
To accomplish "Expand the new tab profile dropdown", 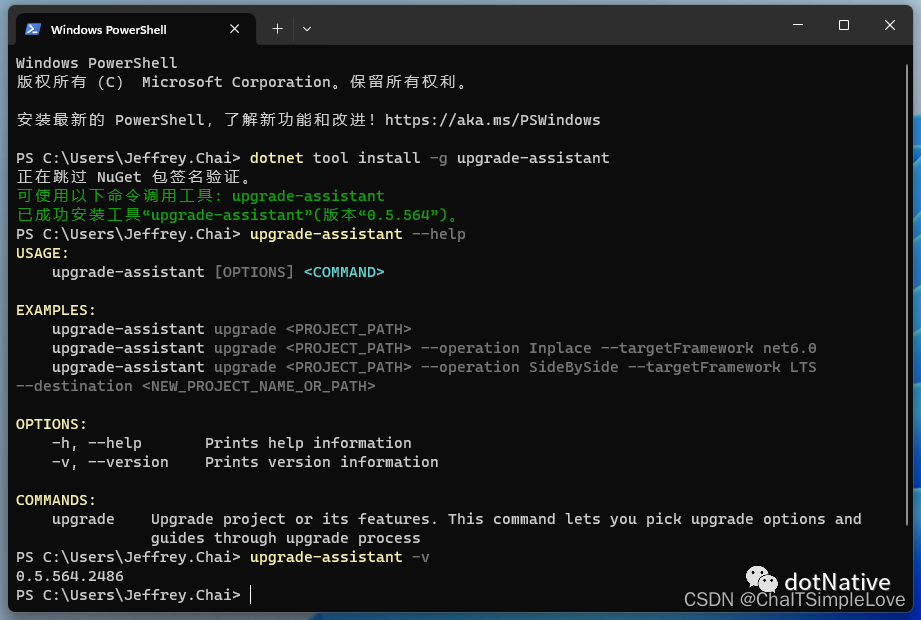I will point(307,29).
